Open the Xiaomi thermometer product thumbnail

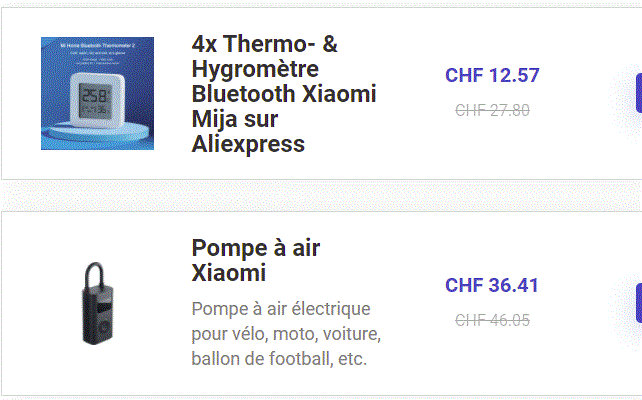click(97, 93)
